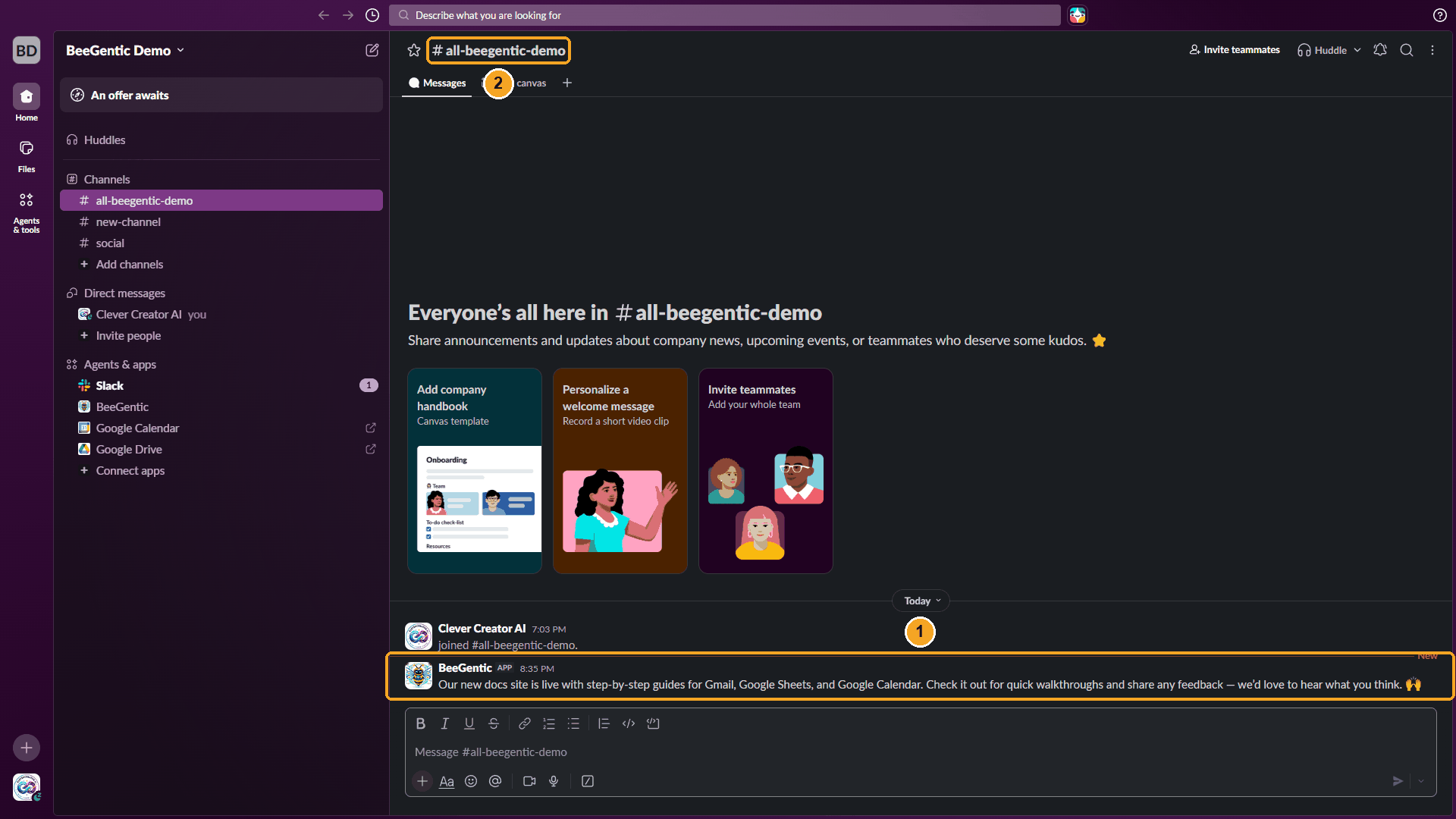Open Agents & tools in left rail
Screen dimensions: 1456x819
click(27, 212)
